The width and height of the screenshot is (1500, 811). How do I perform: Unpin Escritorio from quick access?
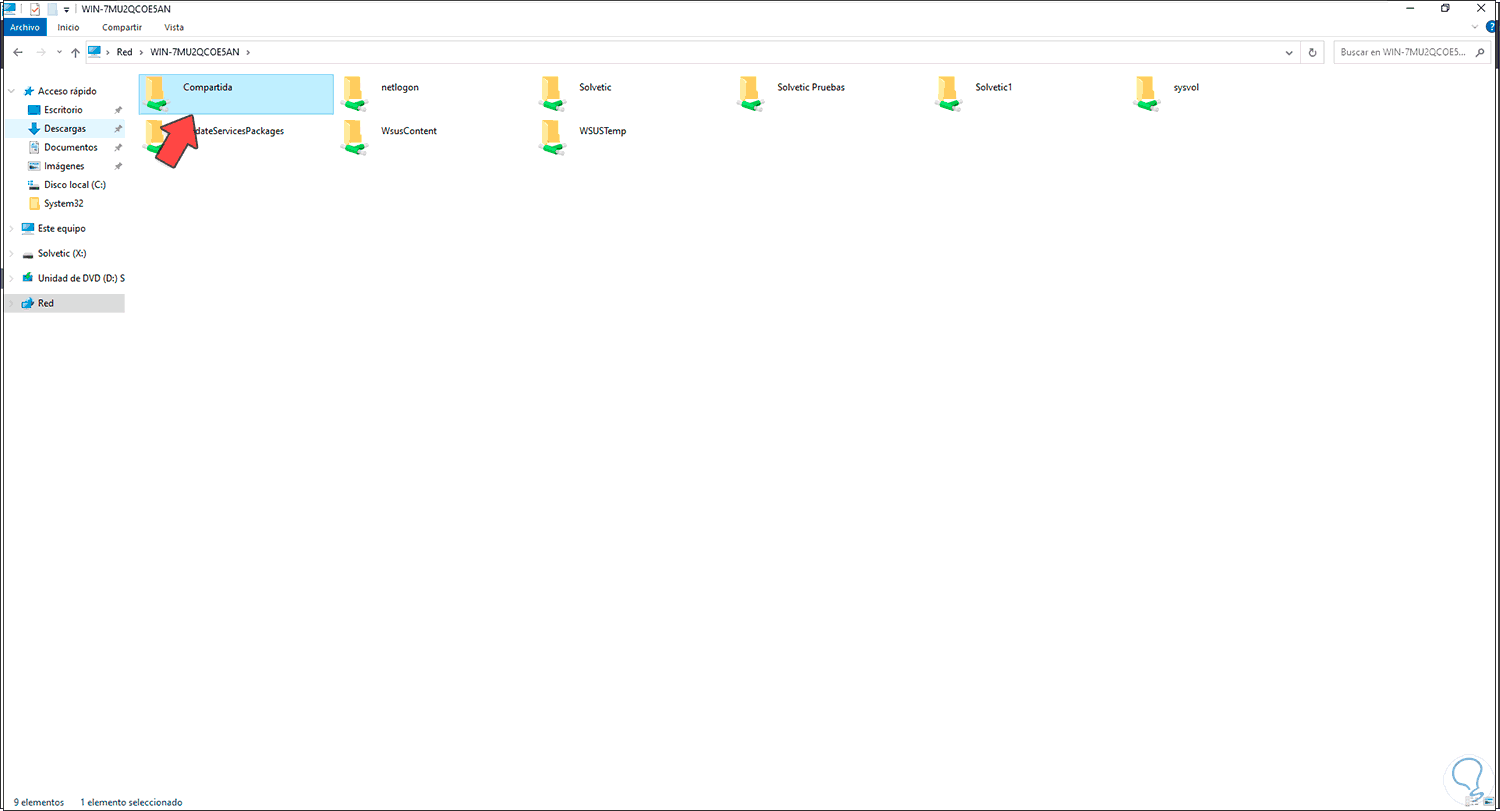tap(117, 110)
